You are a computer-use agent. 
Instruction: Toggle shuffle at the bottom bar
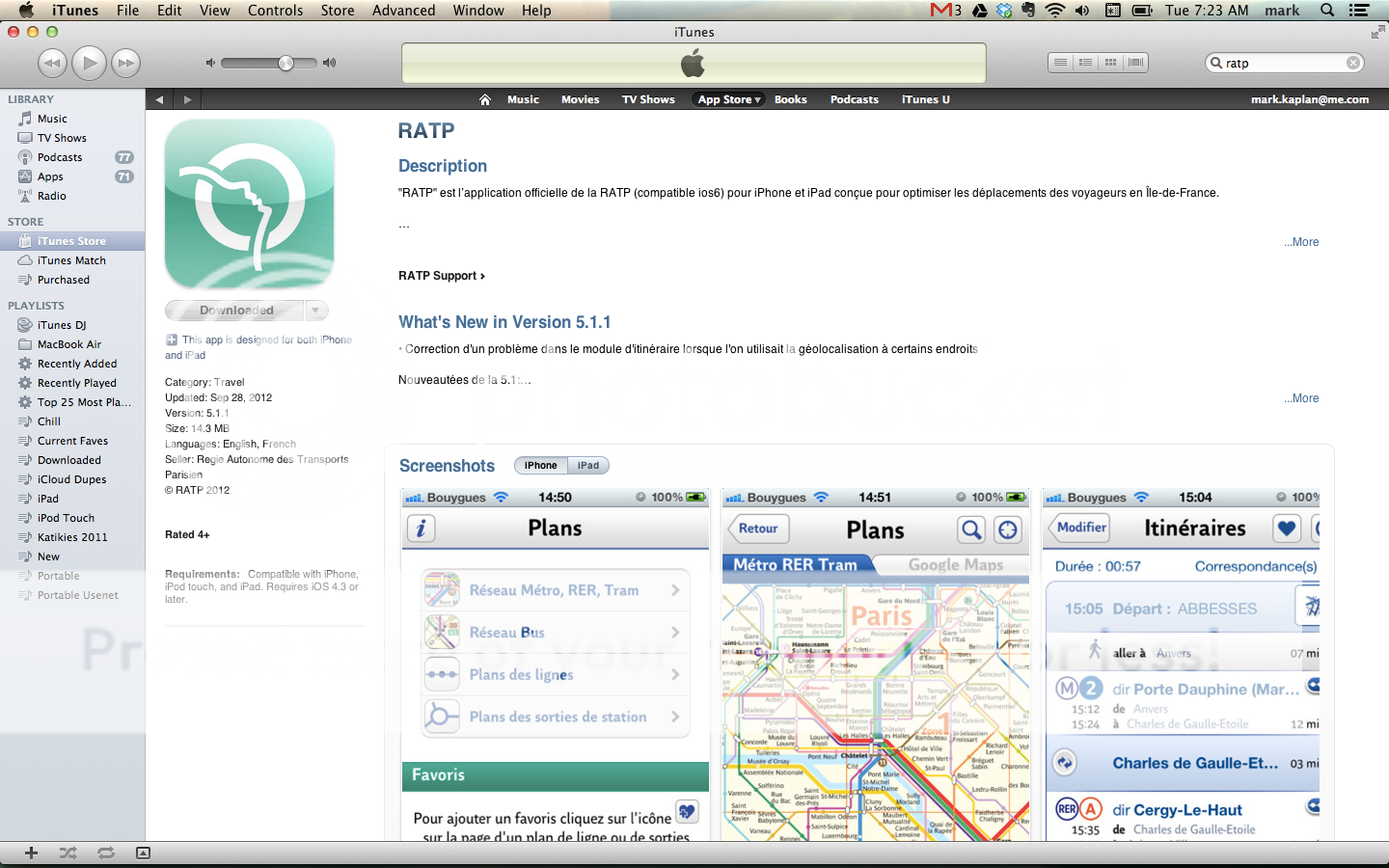pos(68,853)
